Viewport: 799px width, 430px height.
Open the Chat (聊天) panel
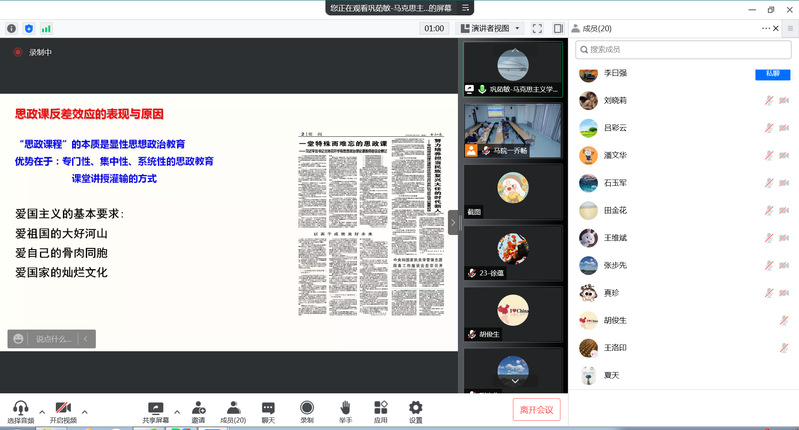click(268, 412)
